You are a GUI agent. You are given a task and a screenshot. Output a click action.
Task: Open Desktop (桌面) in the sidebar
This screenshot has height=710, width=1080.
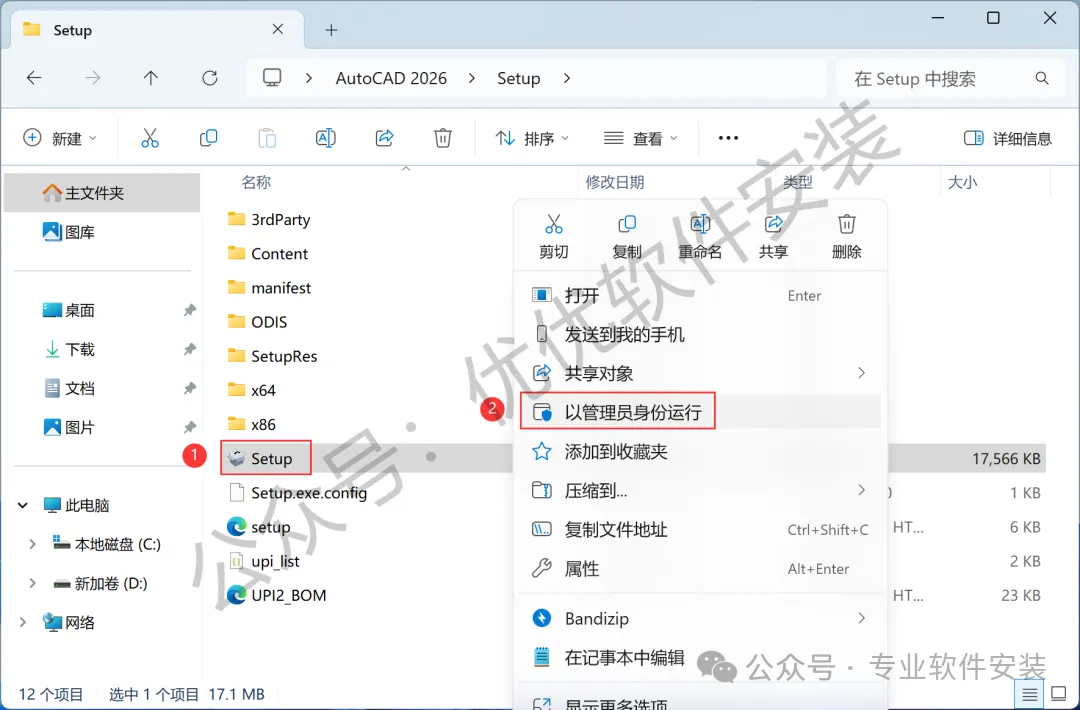69,311
